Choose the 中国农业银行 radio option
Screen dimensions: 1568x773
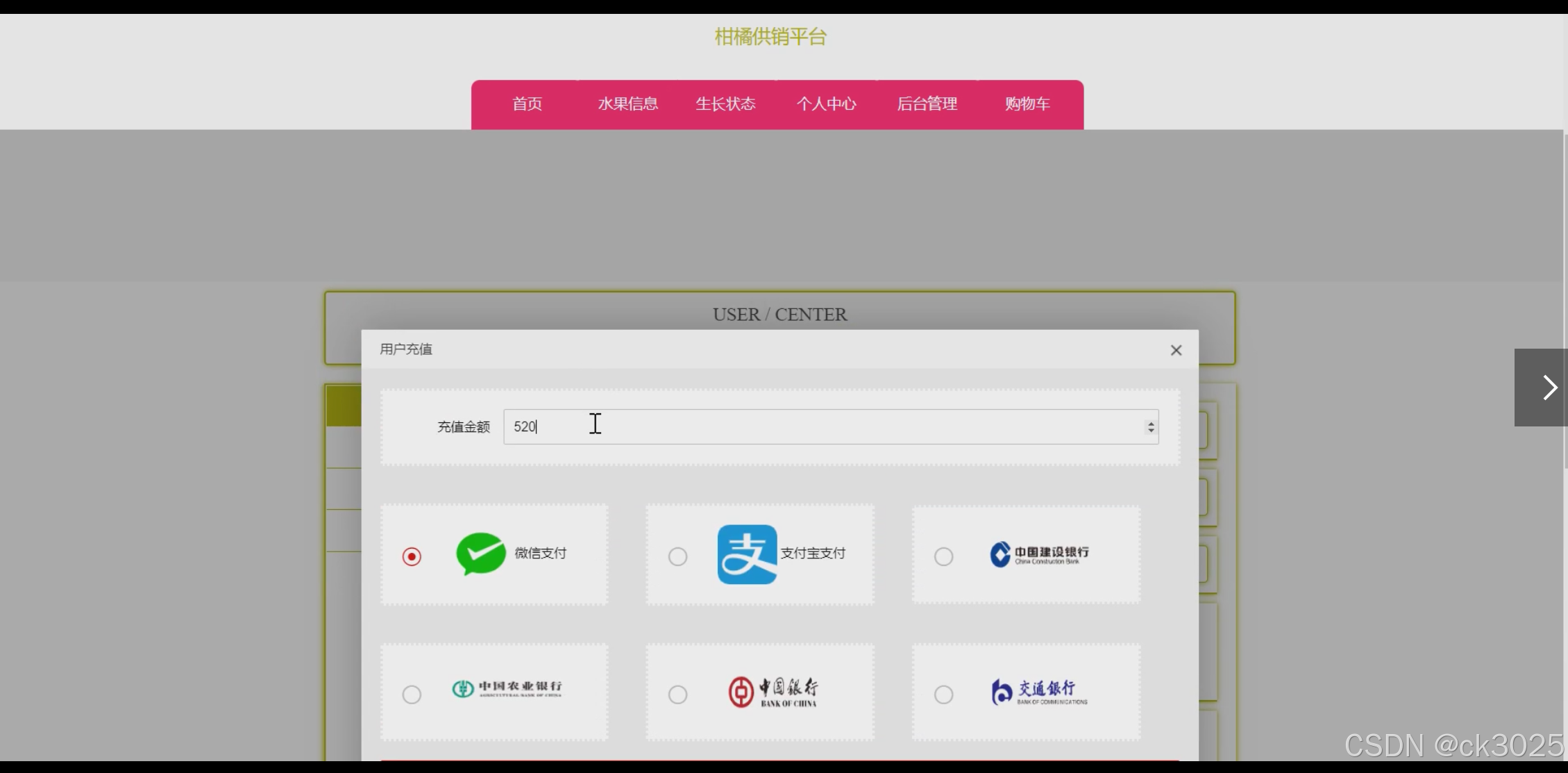[x=412, y=695]
